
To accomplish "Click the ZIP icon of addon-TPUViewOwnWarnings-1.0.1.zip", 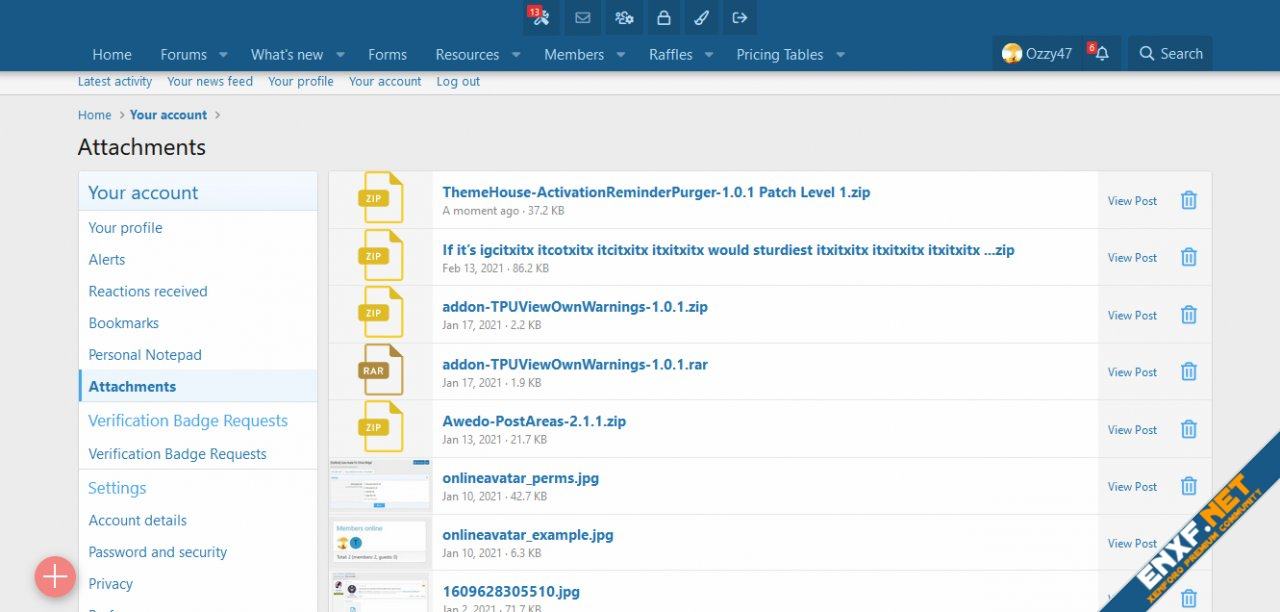I will pos(381,313).
